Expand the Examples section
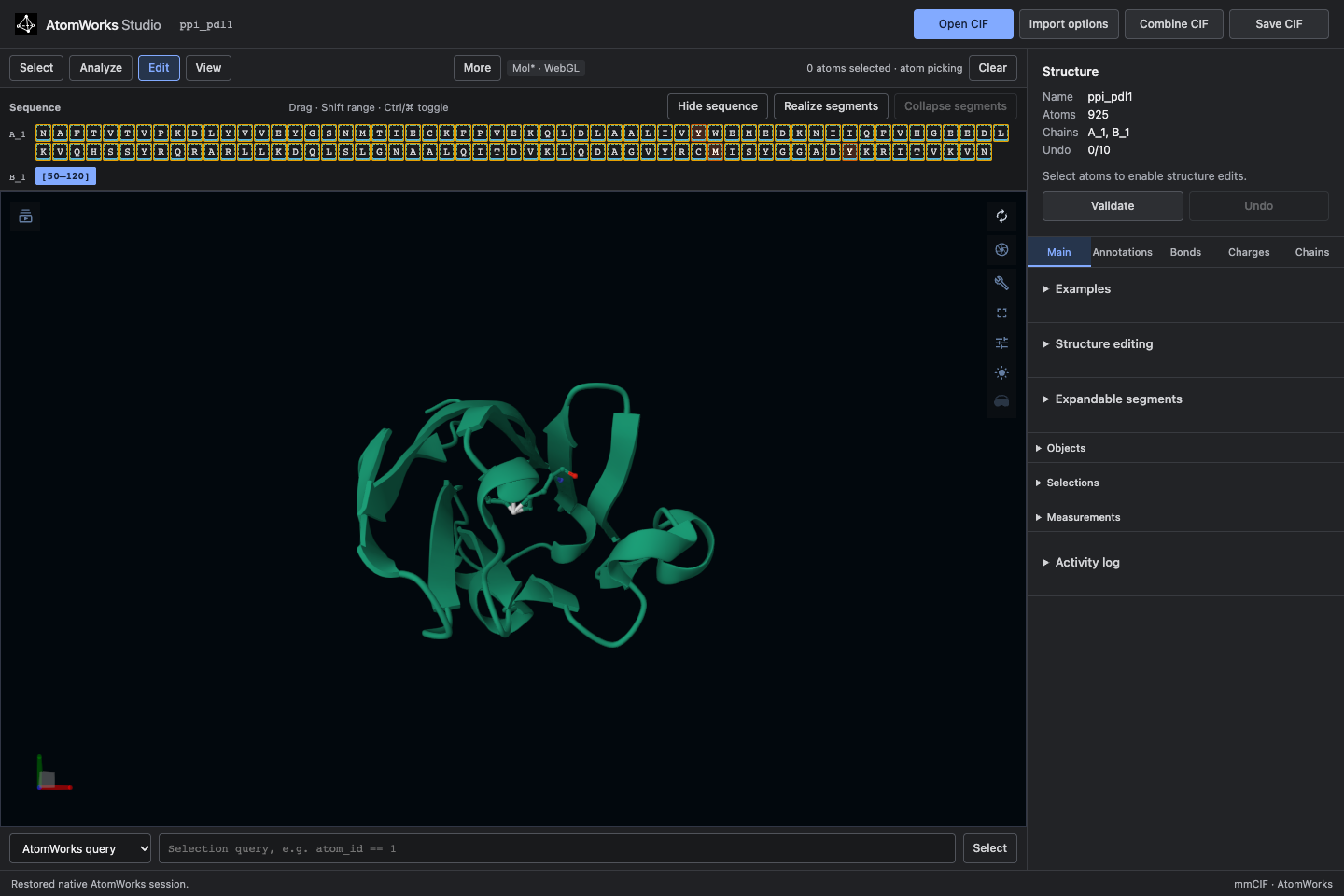 (1185, 289)
